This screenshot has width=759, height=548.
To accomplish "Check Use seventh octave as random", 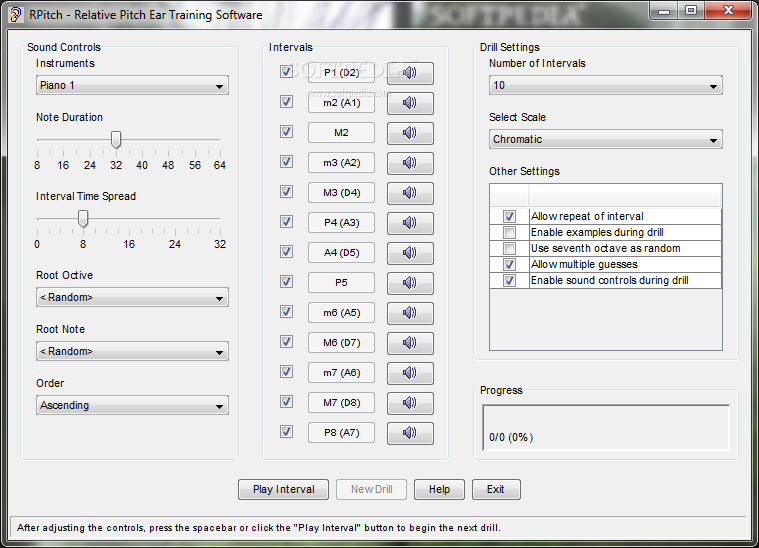I will [x=509, y=248].
